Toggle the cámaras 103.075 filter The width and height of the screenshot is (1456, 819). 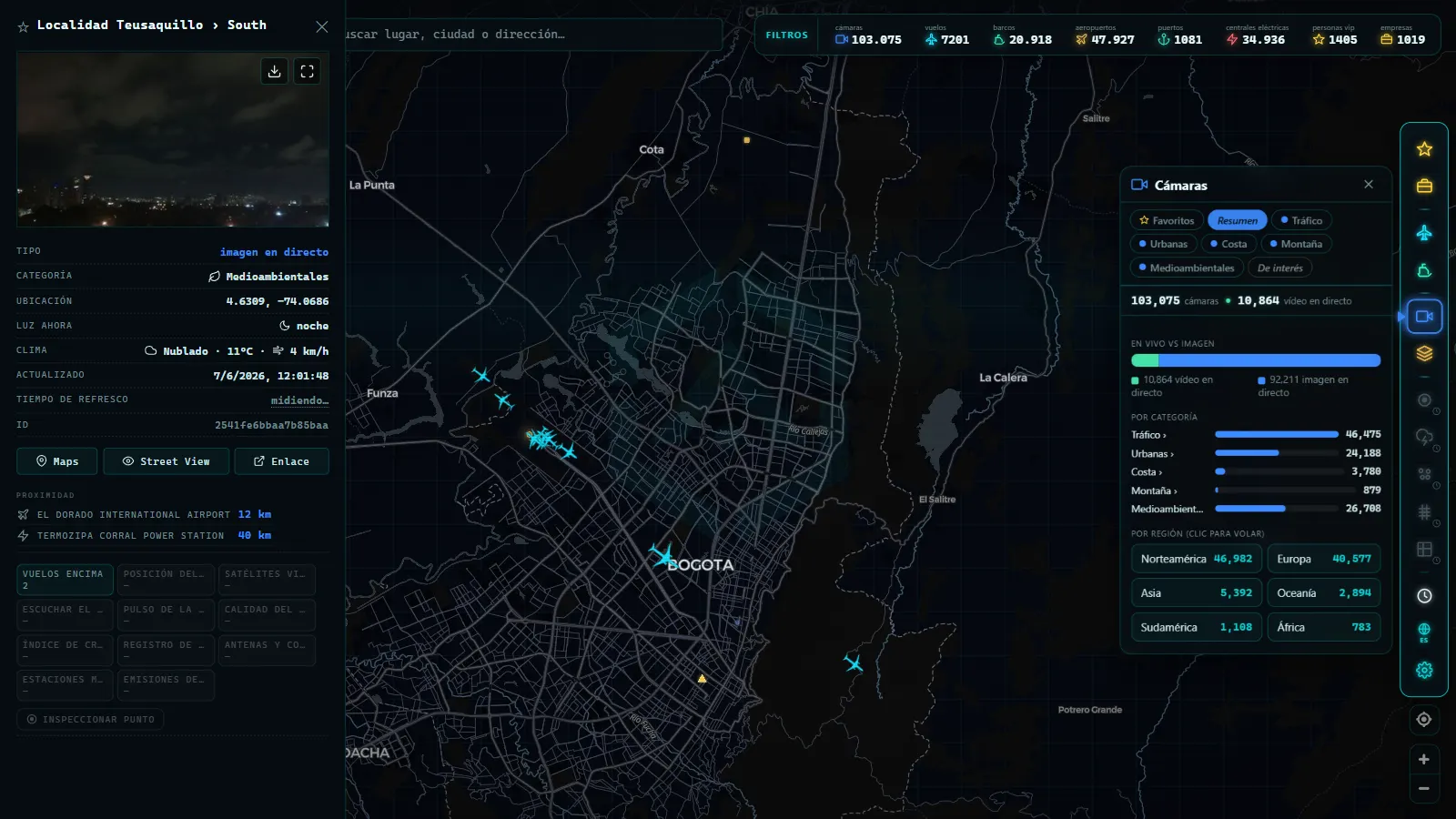click(868, 35)
